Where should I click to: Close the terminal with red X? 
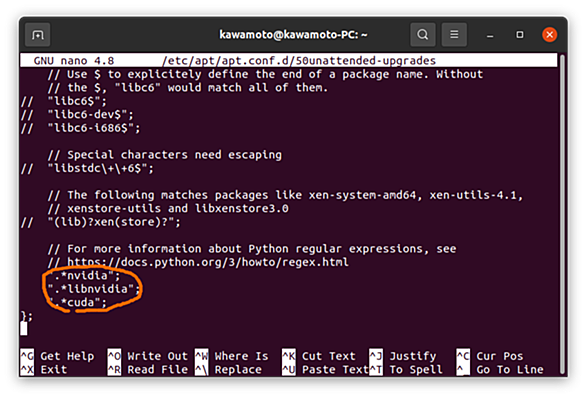click(549, 35)
